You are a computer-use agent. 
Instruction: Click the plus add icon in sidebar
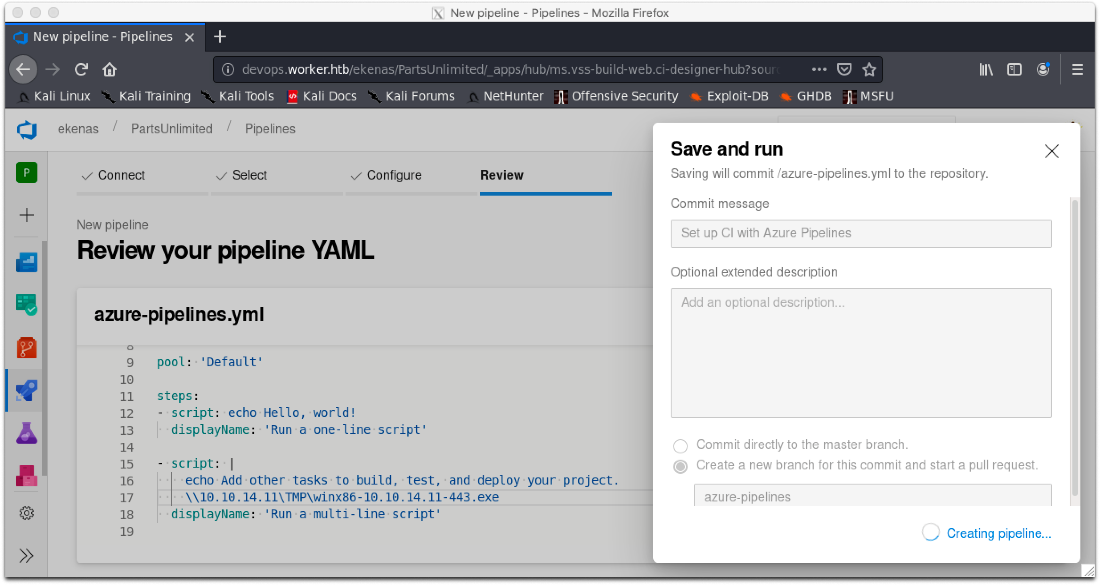27,215
